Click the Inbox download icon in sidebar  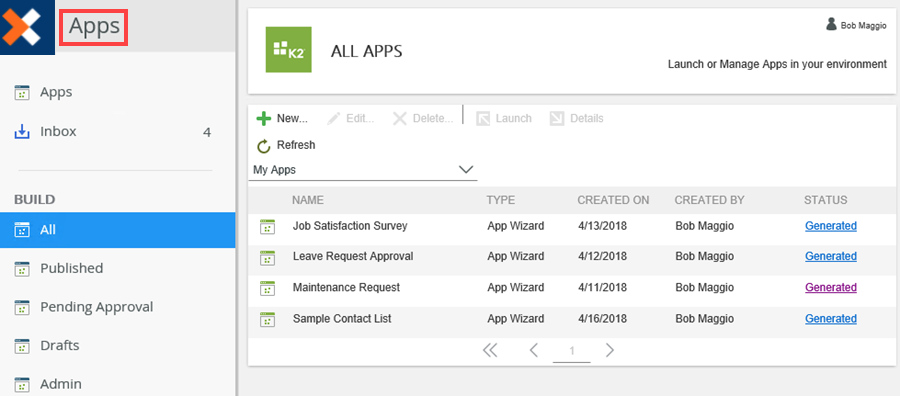pos(21,132)
